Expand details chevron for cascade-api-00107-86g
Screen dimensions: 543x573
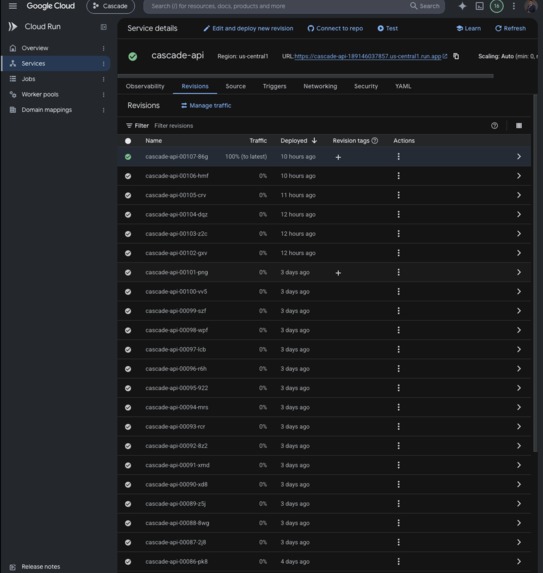tap(519, 156)
